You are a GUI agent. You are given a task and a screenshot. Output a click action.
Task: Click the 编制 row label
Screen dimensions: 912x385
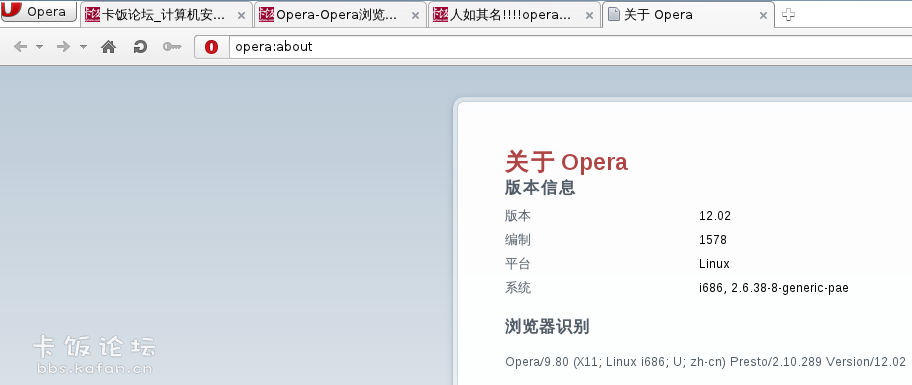point(518,240)
